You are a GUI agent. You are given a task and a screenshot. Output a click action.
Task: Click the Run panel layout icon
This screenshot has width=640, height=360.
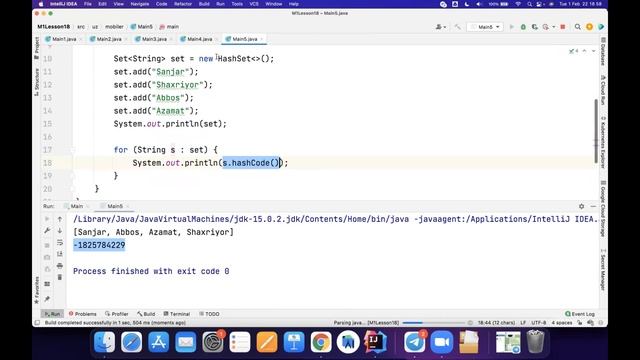(47, 284)
